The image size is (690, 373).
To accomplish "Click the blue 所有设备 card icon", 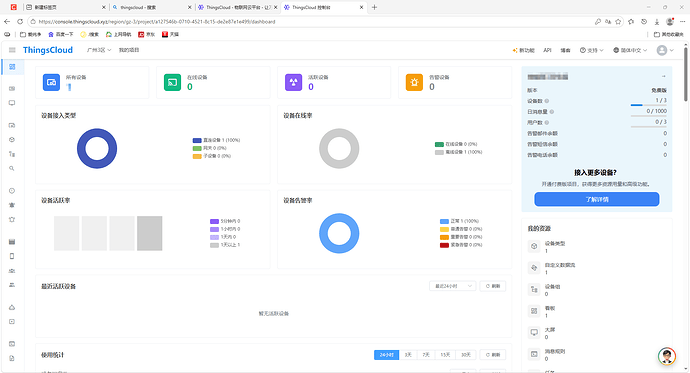I will point(51,82).
